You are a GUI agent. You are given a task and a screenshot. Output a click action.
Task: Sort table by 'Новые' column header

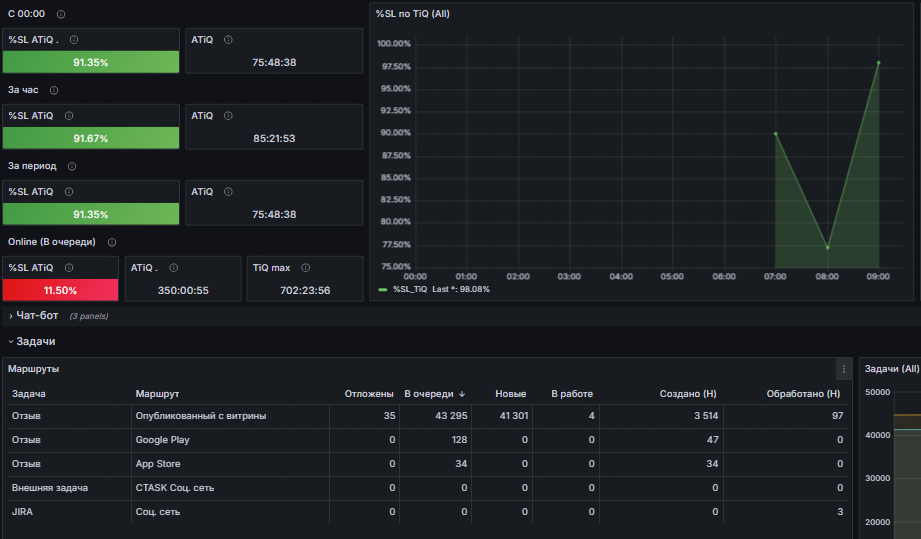[510, 394]
